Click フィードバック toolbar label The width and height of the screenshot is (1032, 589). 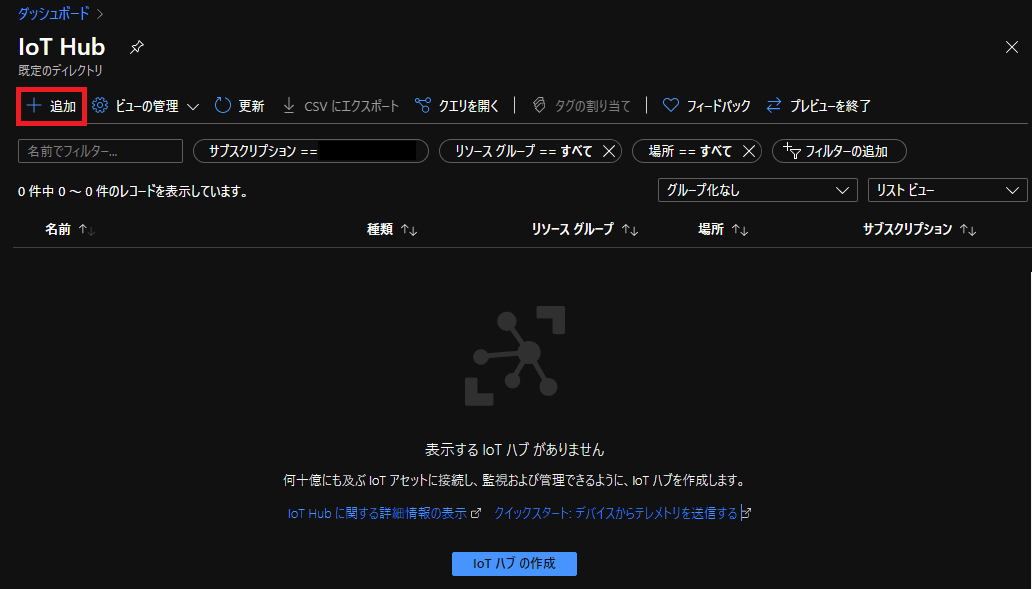click(x=719, y=106)
